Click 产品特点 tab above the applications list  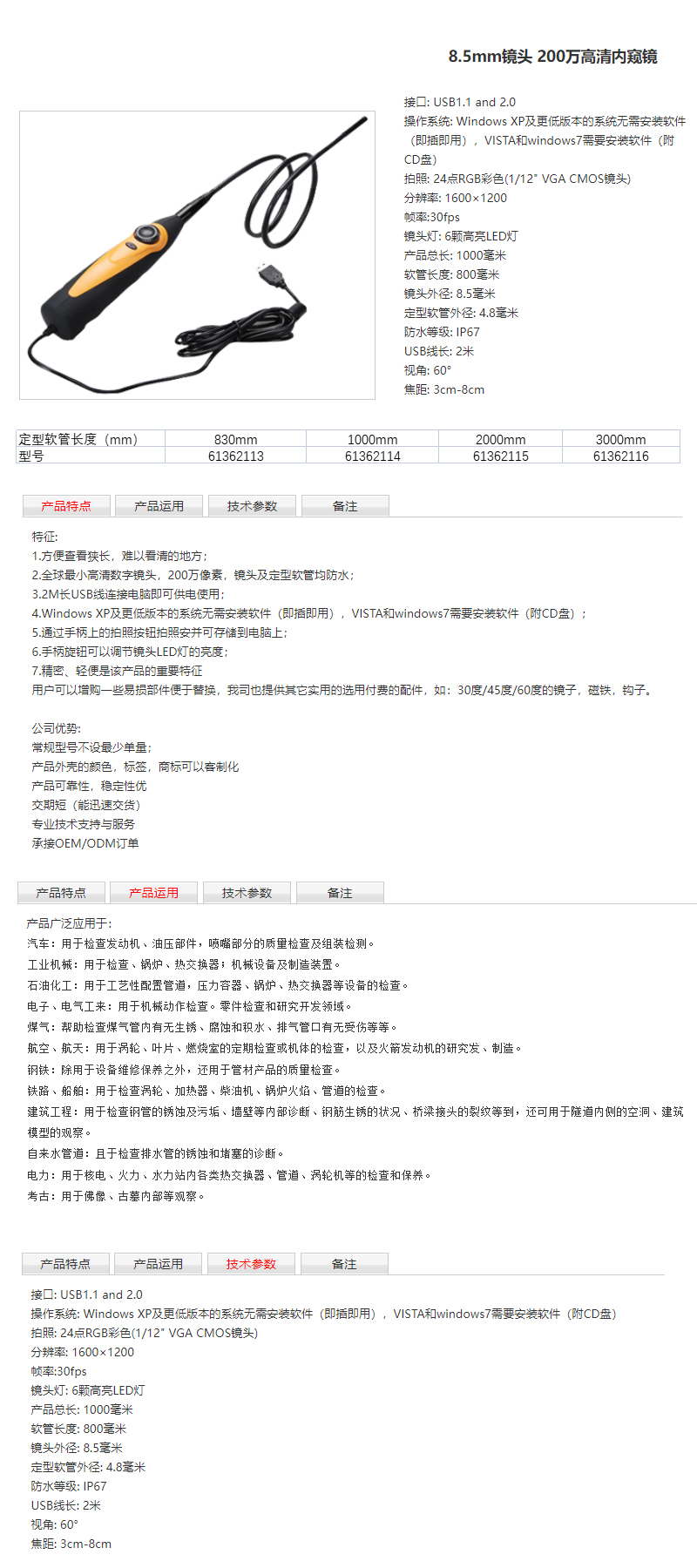61,893
